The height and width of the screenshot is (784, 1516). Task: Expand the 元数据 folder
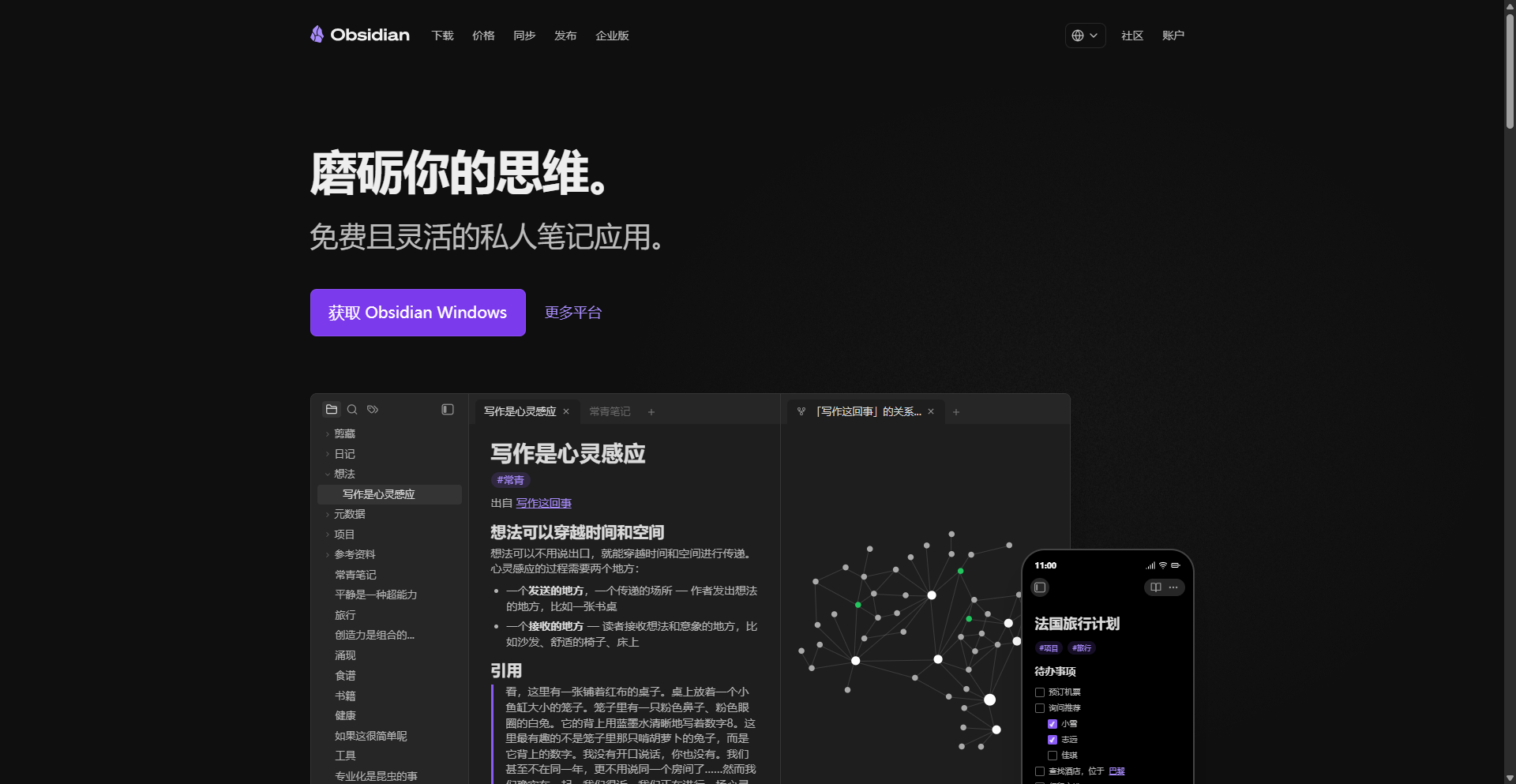349,514
